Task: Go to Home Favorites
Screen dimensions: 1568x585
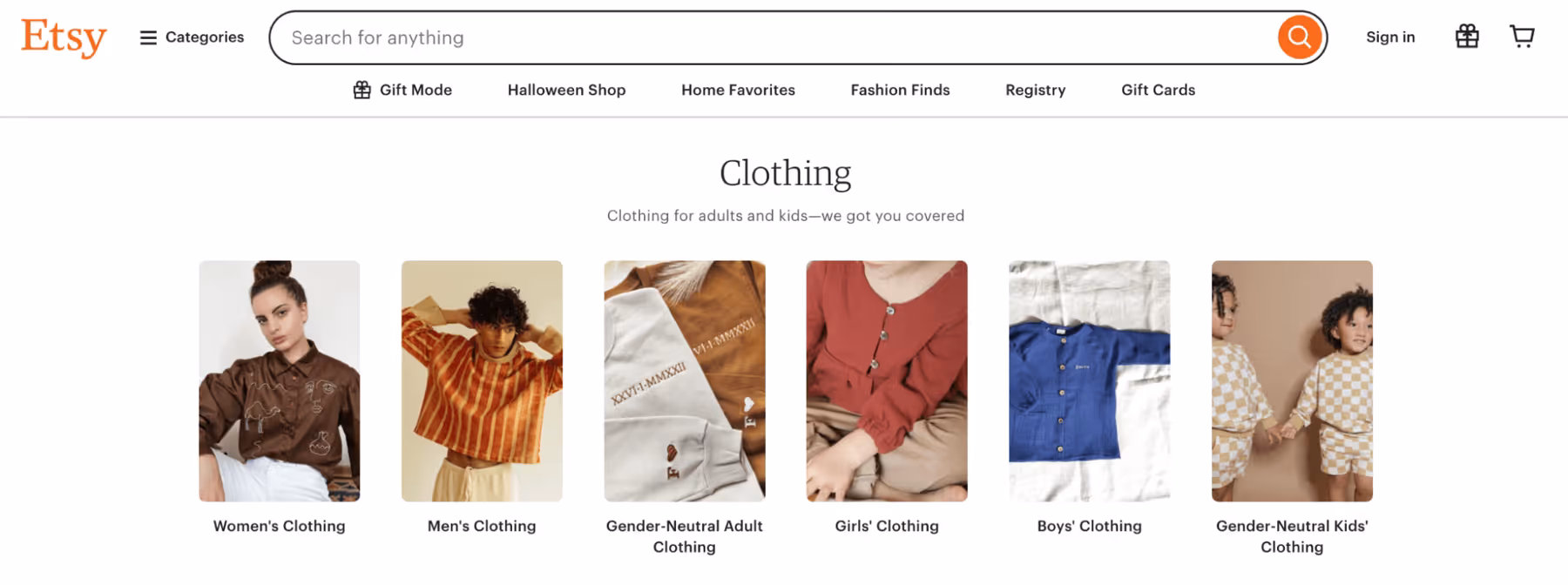Action: (738, 90)
